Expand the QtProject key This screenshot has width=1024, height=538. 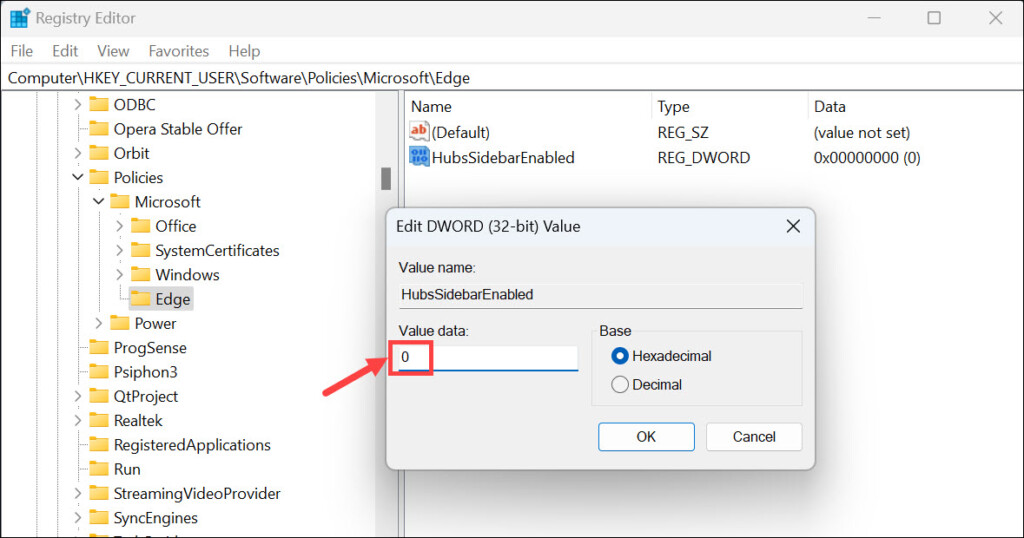pyautogui.click(x=78, y=396)
